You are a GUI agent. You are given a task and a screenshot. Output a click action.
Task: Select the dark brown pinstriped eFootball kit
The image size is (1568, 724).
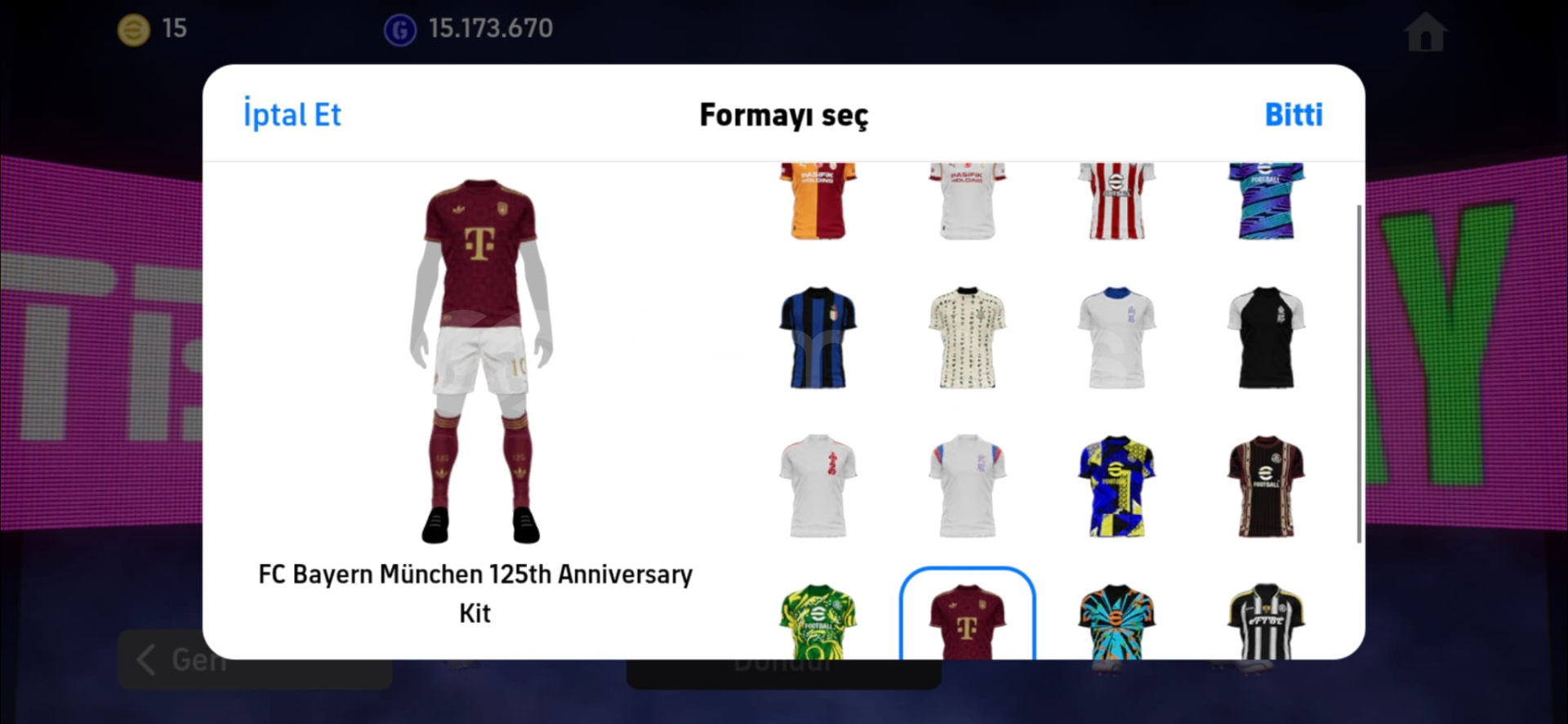[x=1266, y=486]
